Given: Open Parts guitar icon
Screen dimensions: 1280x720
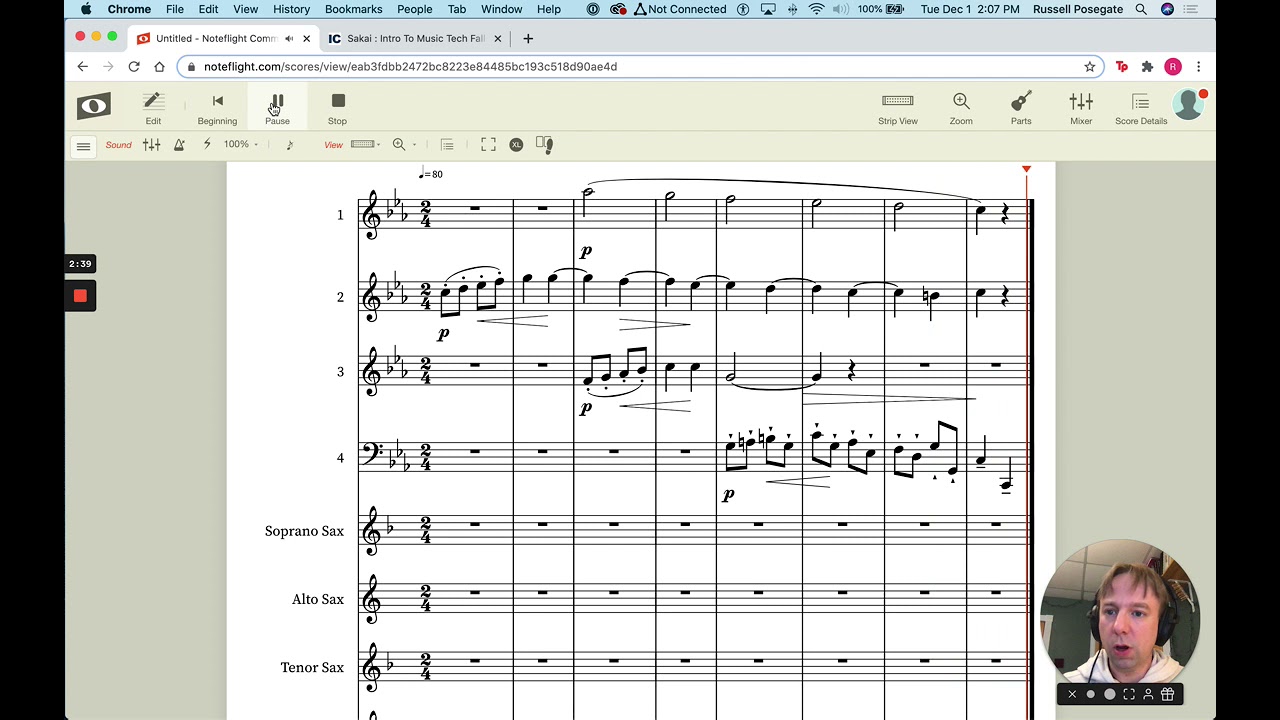Looking at the screenshot, I should pyautogui.click(x=1021, y=108).
